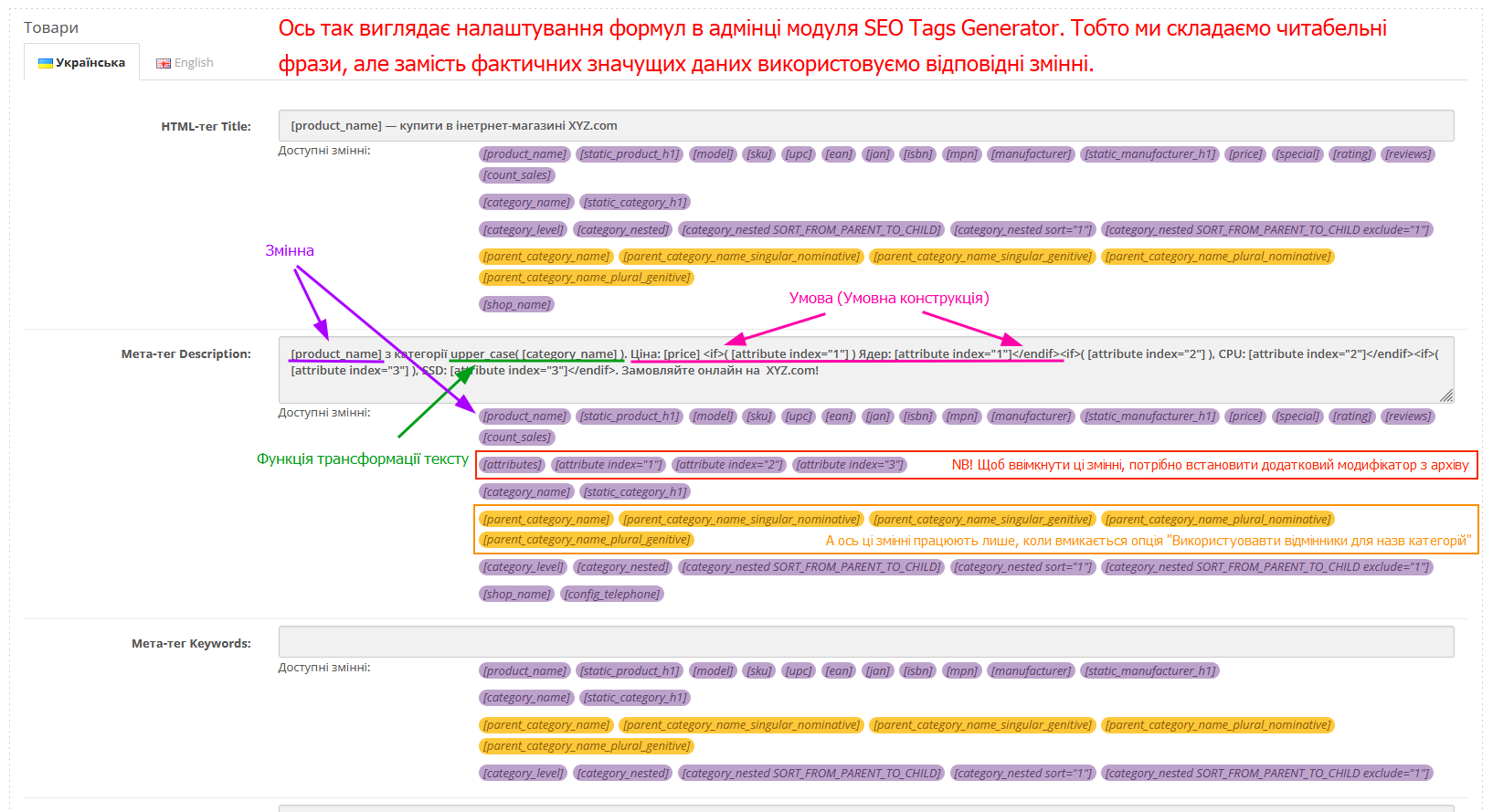The height and width of the screenshot is (812, 1493).
Task: Insert [isbn] tag under the Title field
Action: 917,154
